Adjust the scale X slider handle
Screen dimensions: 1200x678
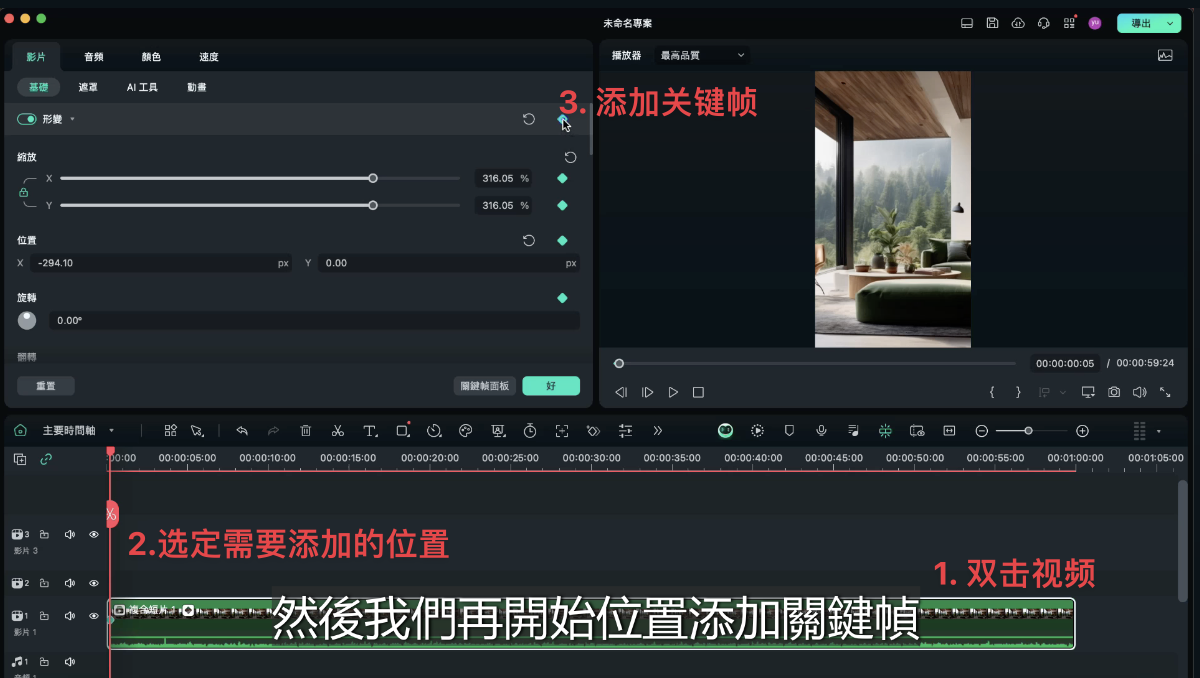[373, 178]
